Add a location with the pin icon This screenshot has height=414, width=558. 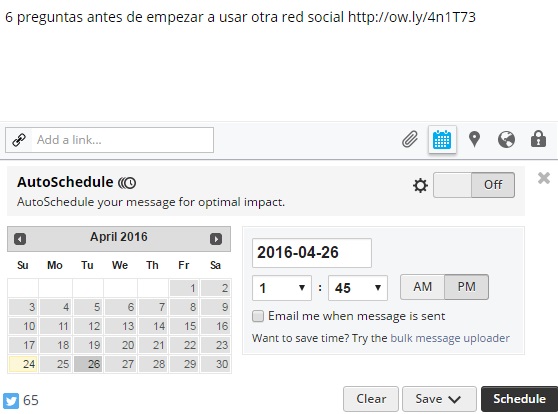click(474, 139)
